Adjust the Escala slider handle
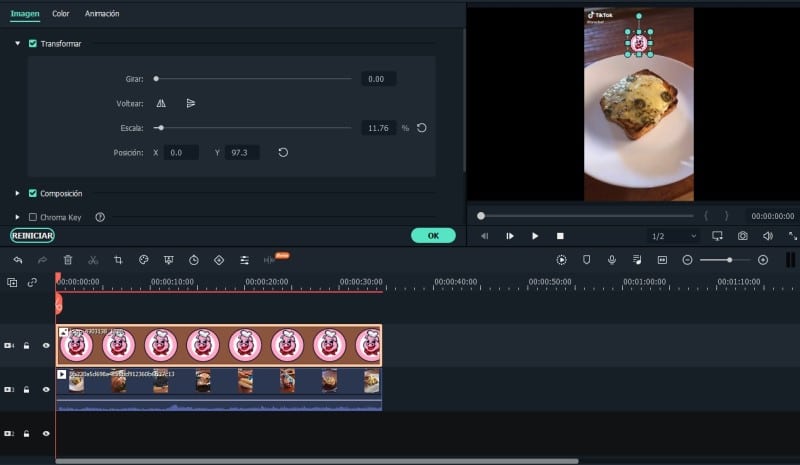 coord(161,128)
